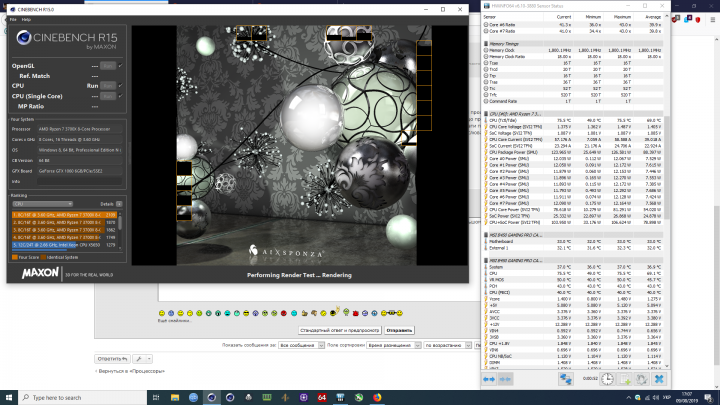Screen dimensions: 720x405
Task: Open Firefox from the taskbar
Action: point(377,397)
